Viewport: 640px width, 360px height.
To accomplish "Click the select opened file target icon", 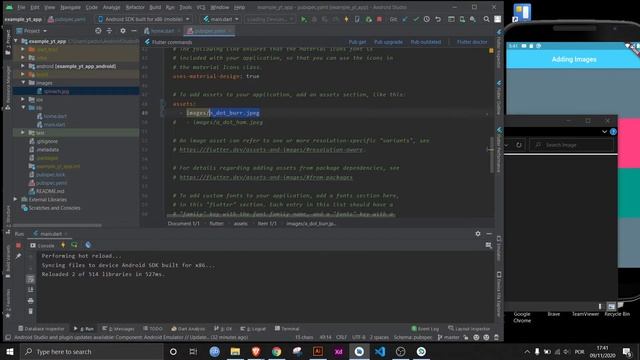I will [x=98, y=31].
